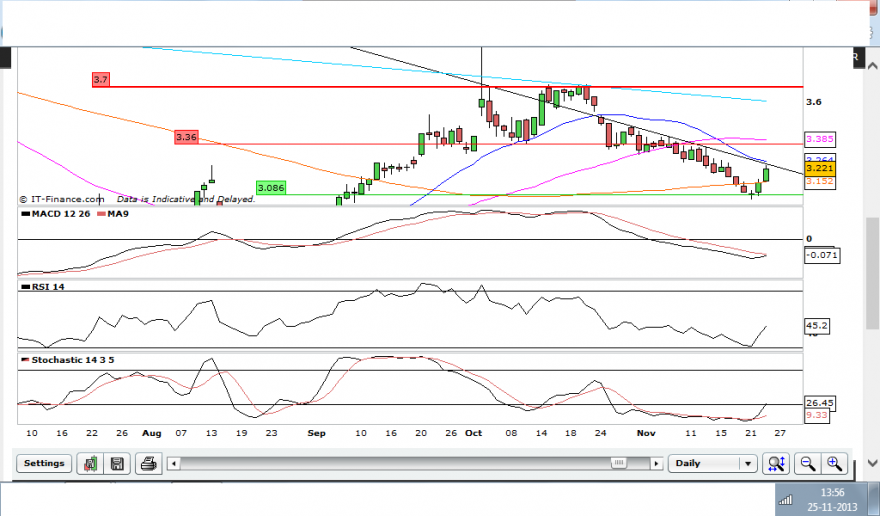Click the Stochastic value box 26.45
Image resolution: width=880 pixels, height=516 pixels.
(x=819, y=403)
